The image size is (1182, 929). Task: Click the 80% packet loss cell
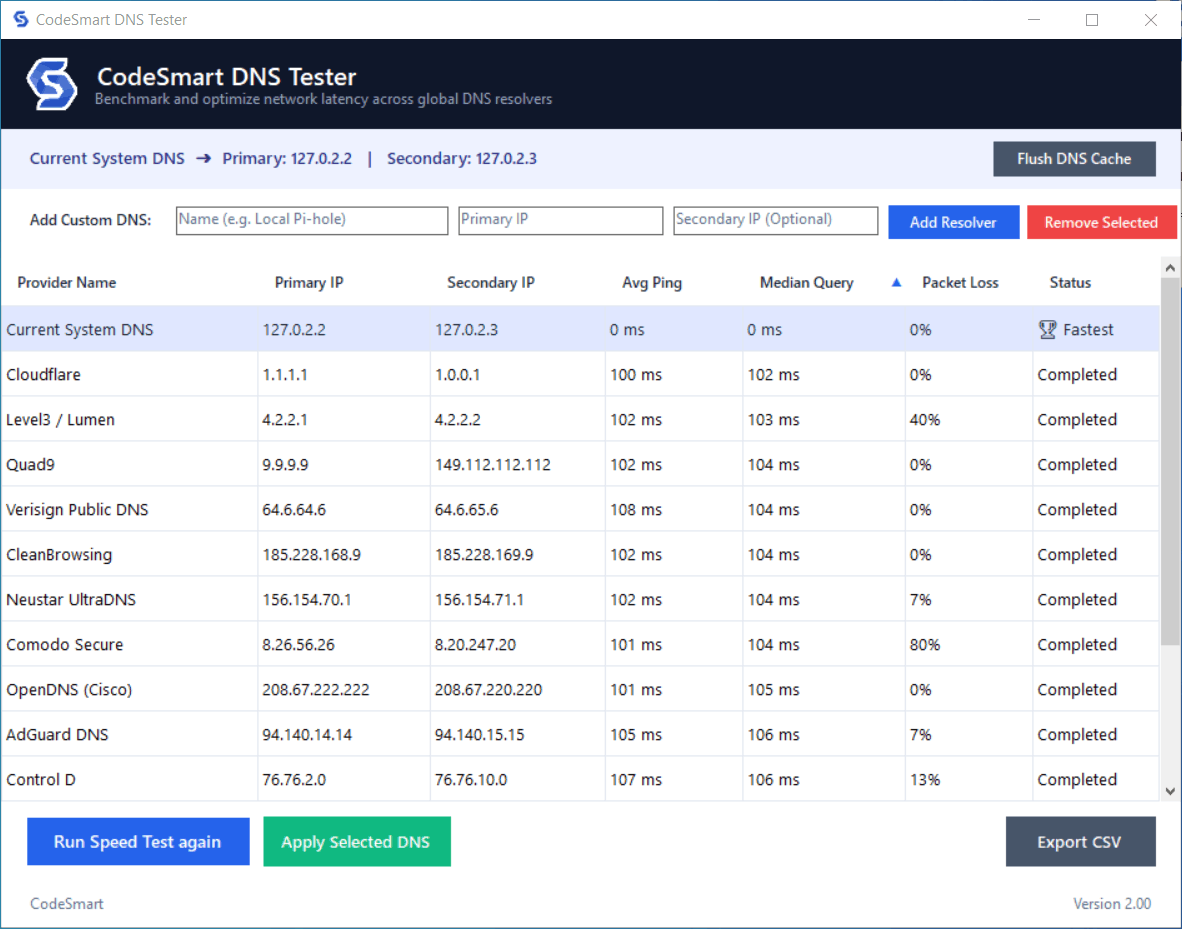(925, 645)
